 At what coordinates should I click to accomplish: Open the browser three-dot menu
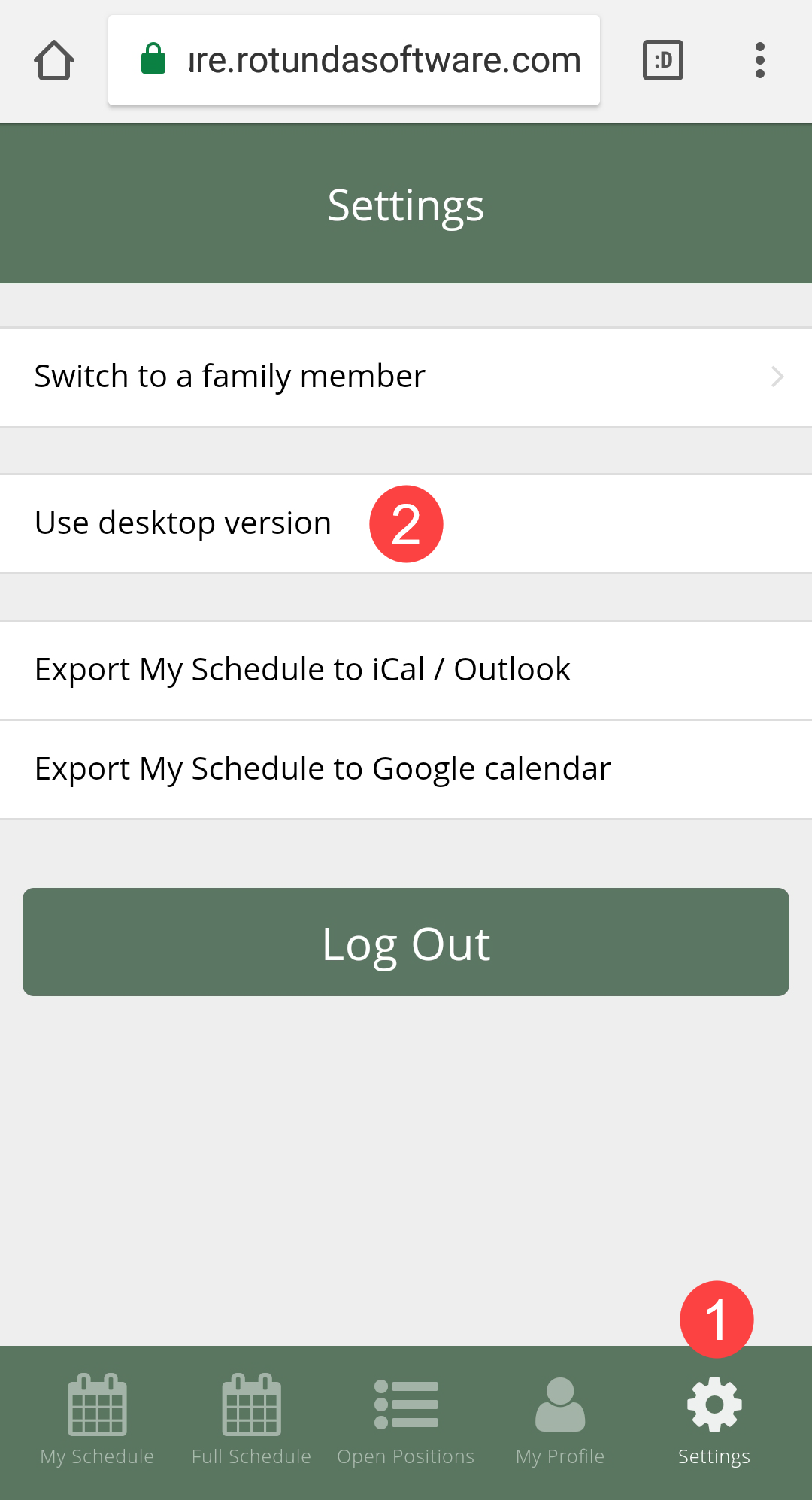point(759,60)
